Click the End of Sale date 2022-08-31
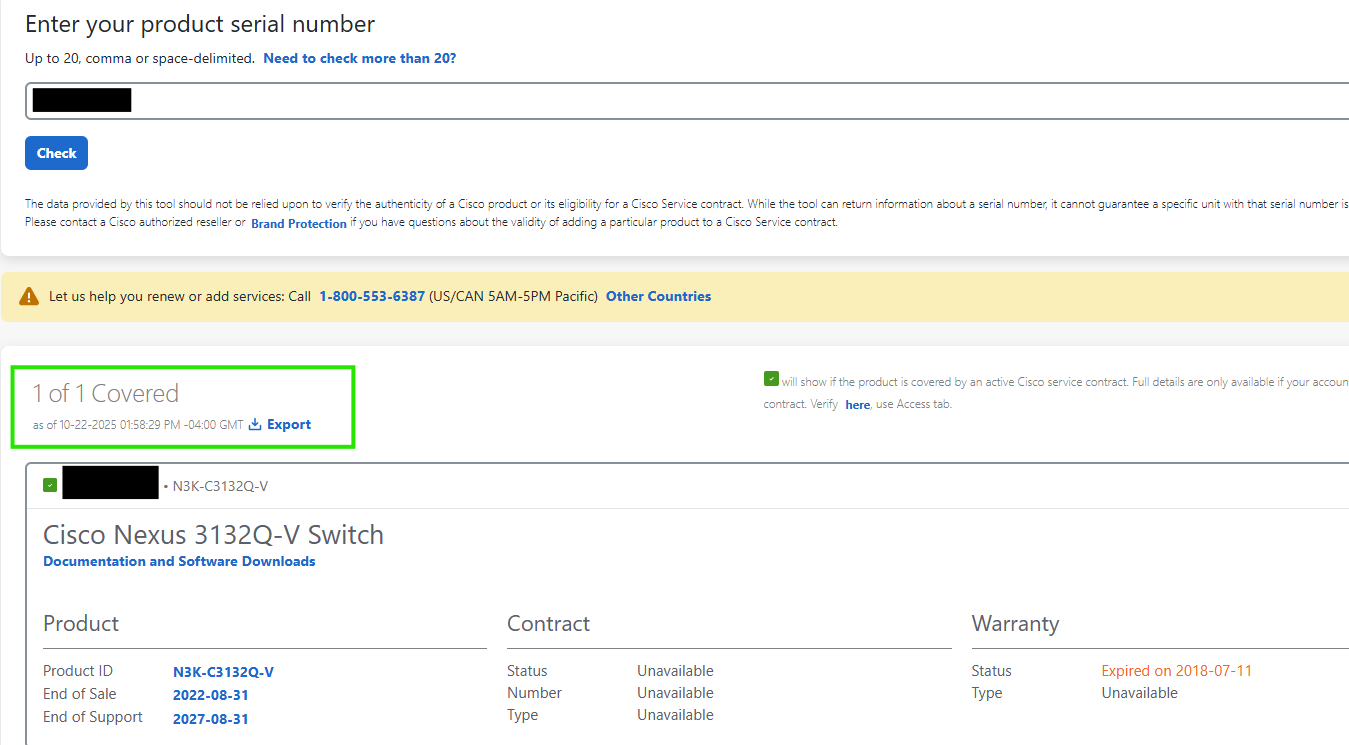The height and width of the screenshot is (745, 1349). [211, 695]
